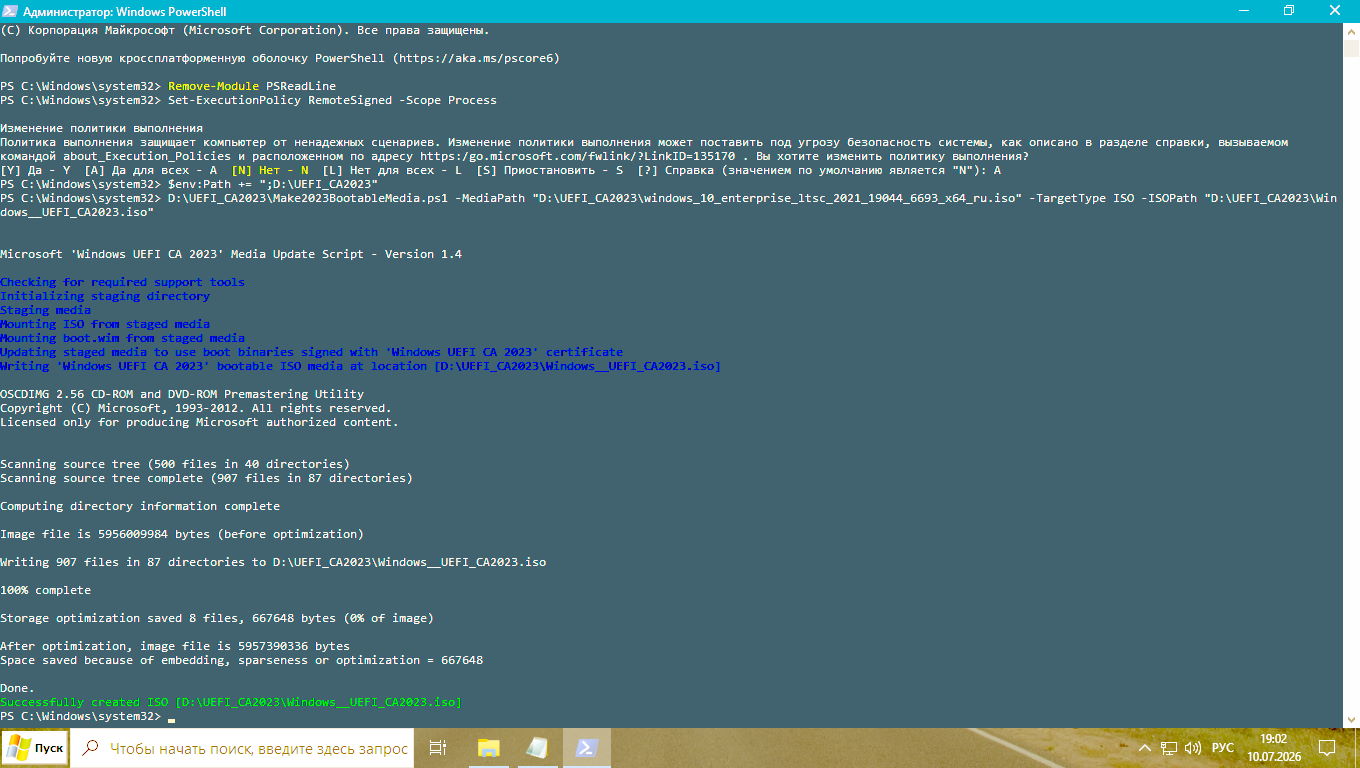1360x768 pixels.
Task: Open the network status tray icon
Action: 1169,748
